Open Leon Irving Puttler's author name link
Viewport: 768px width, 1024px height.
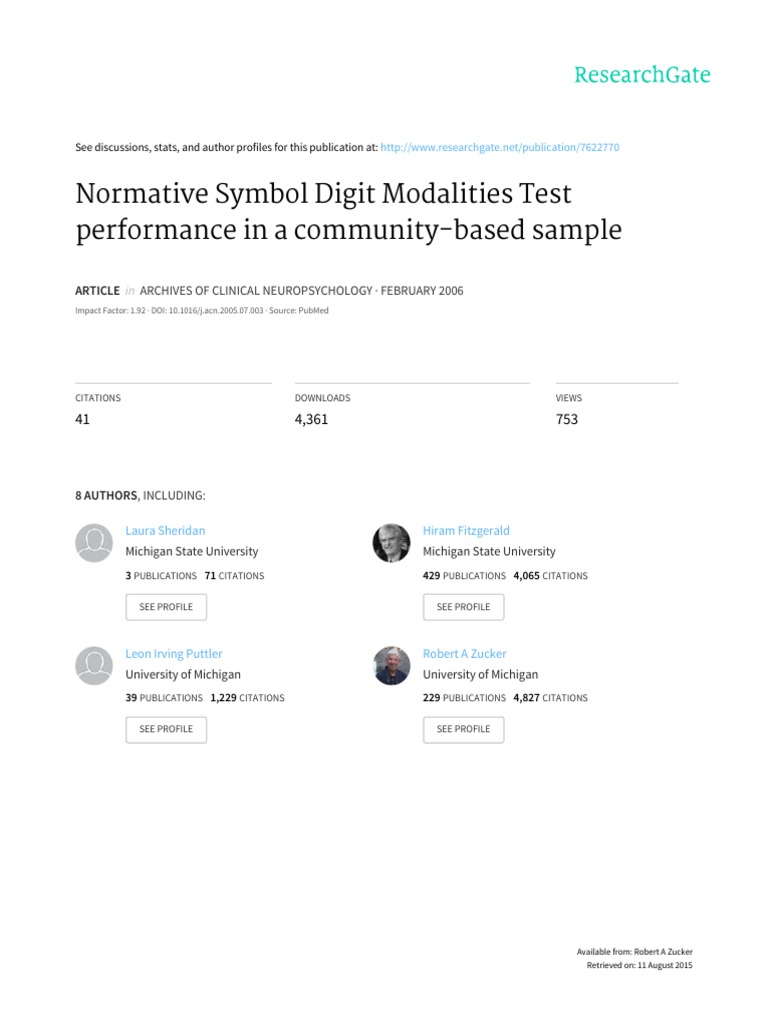click(174, 654)
